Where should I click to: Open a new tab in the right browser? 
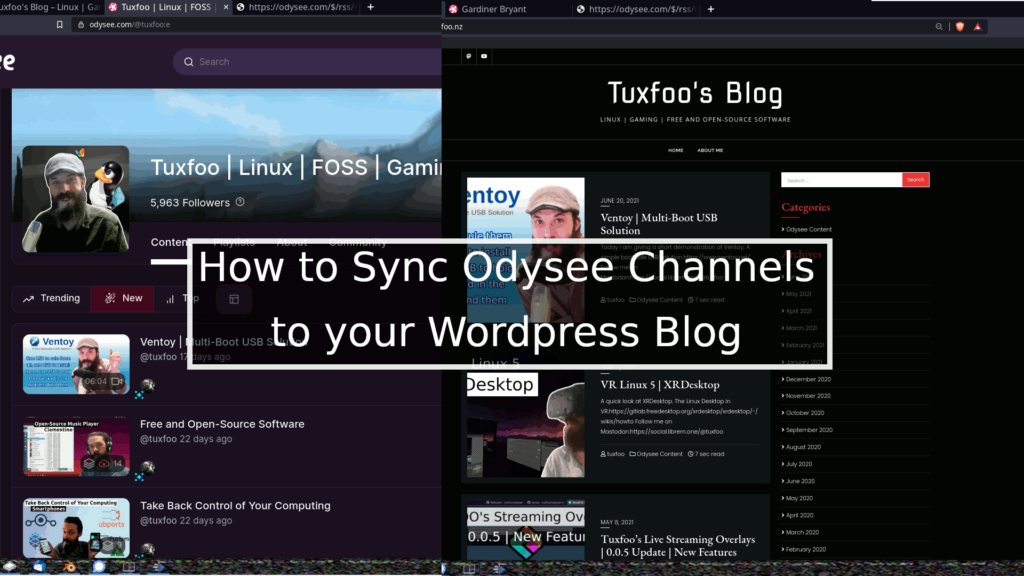711,9
